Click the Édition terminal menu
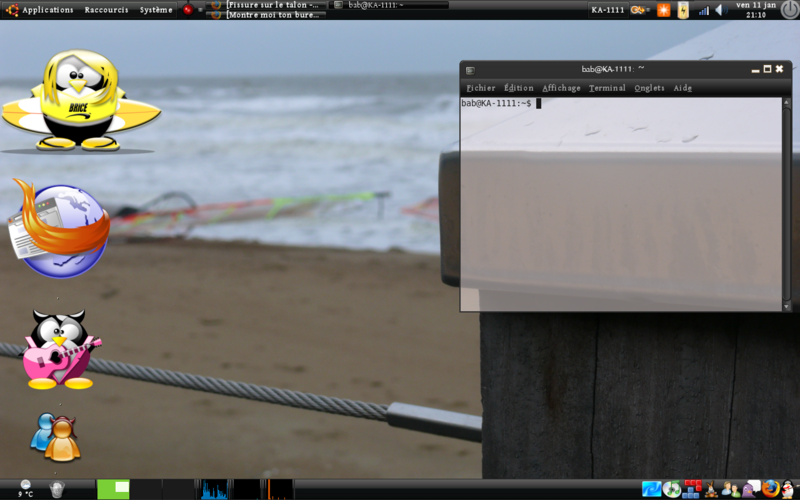800x500 pixels. coord(518,88)
